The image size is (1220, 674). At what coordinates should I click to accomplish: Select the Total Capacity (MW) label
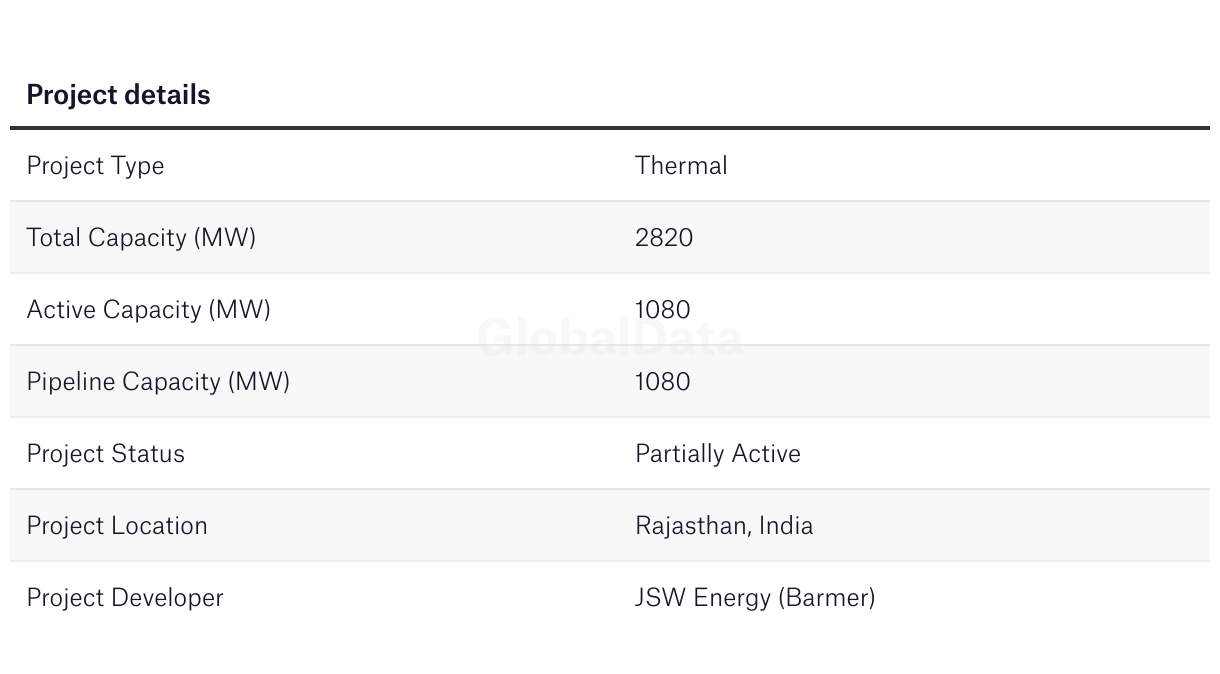(141, 238)
